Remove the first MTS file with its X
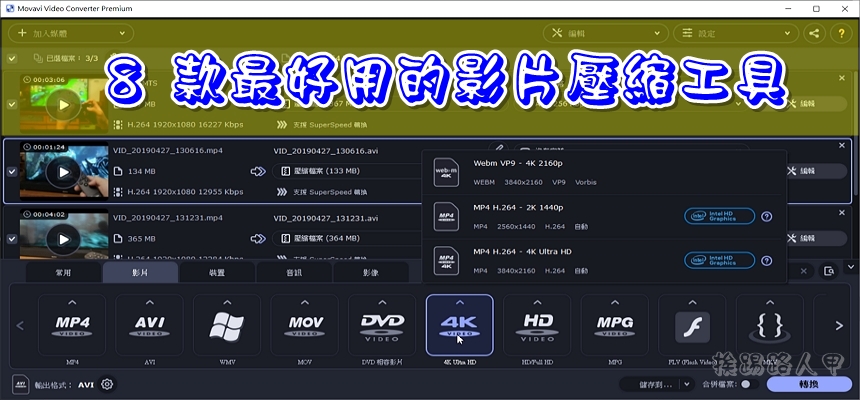This screenshot has height=400, width=860. pos(842,78)
